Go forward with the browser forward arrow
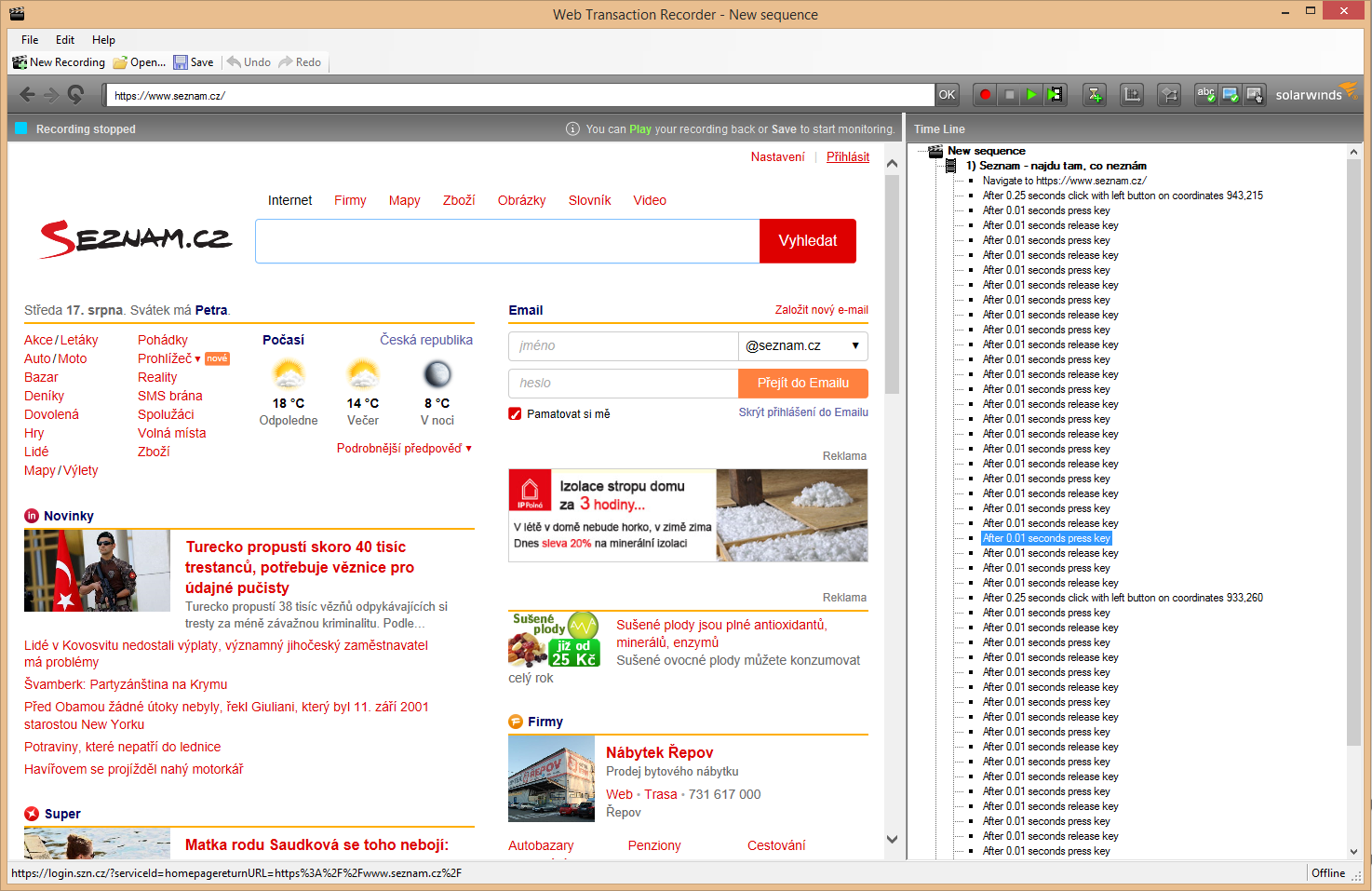 [x=51, y=95]
